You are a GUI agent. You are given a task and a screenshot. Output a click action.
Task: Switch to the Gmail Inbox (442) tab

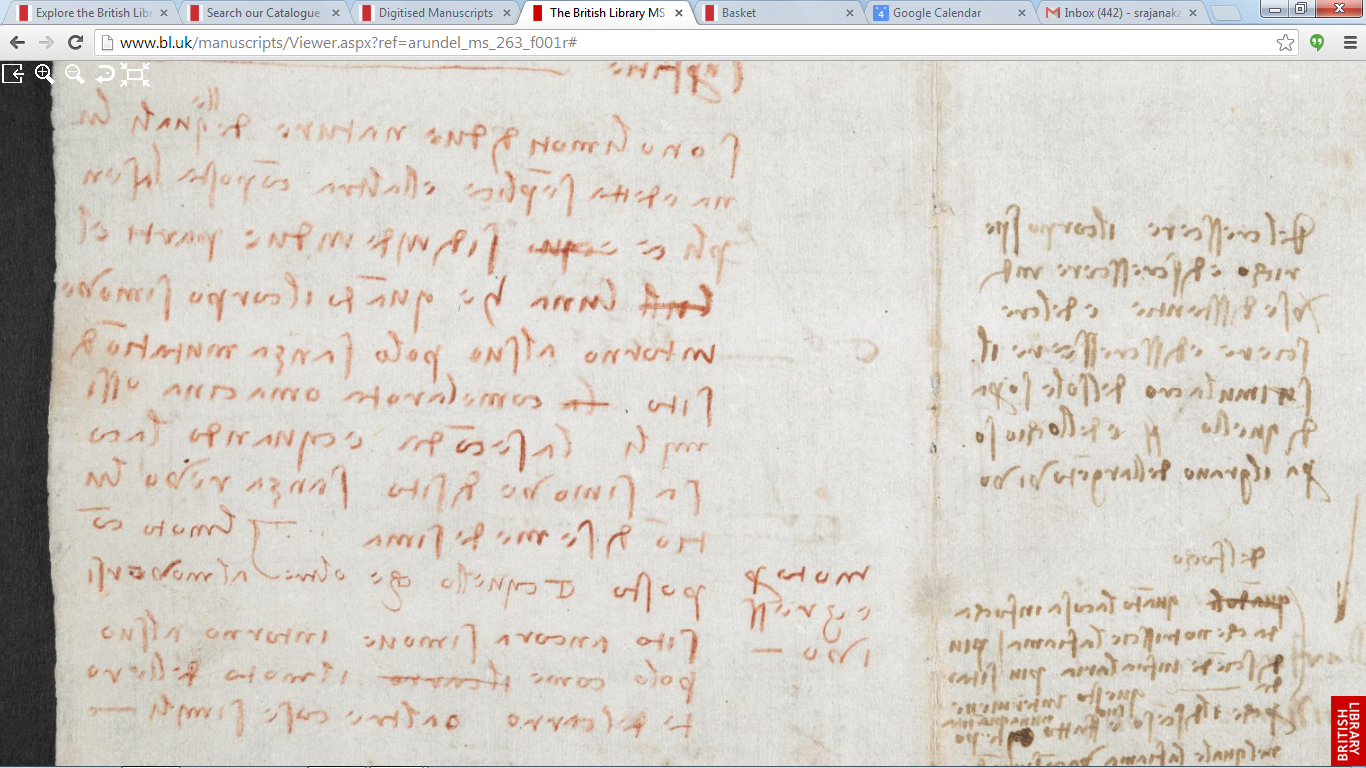[1124, 13]
